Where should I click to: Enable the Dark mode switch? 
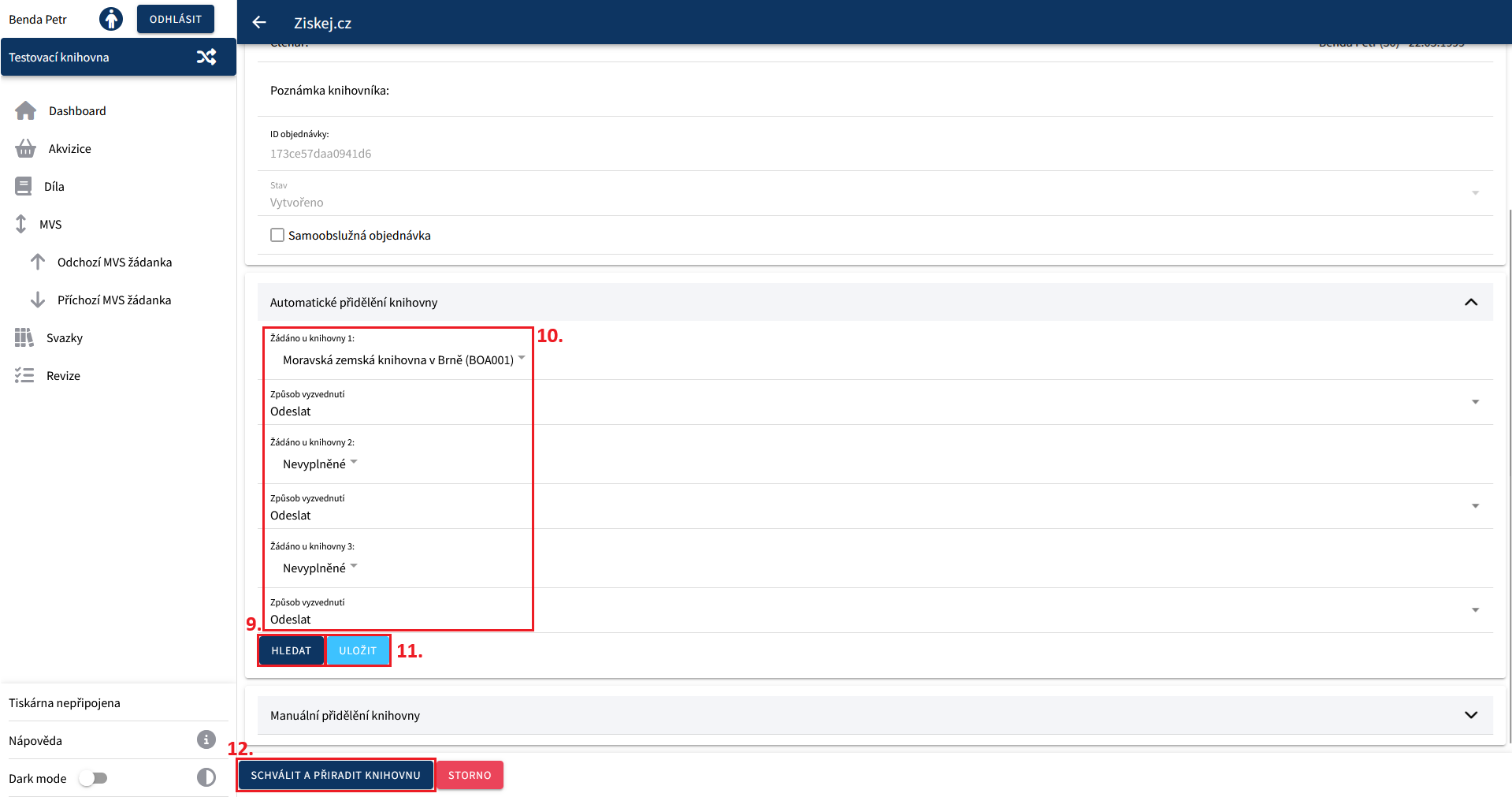pos(93,778)
